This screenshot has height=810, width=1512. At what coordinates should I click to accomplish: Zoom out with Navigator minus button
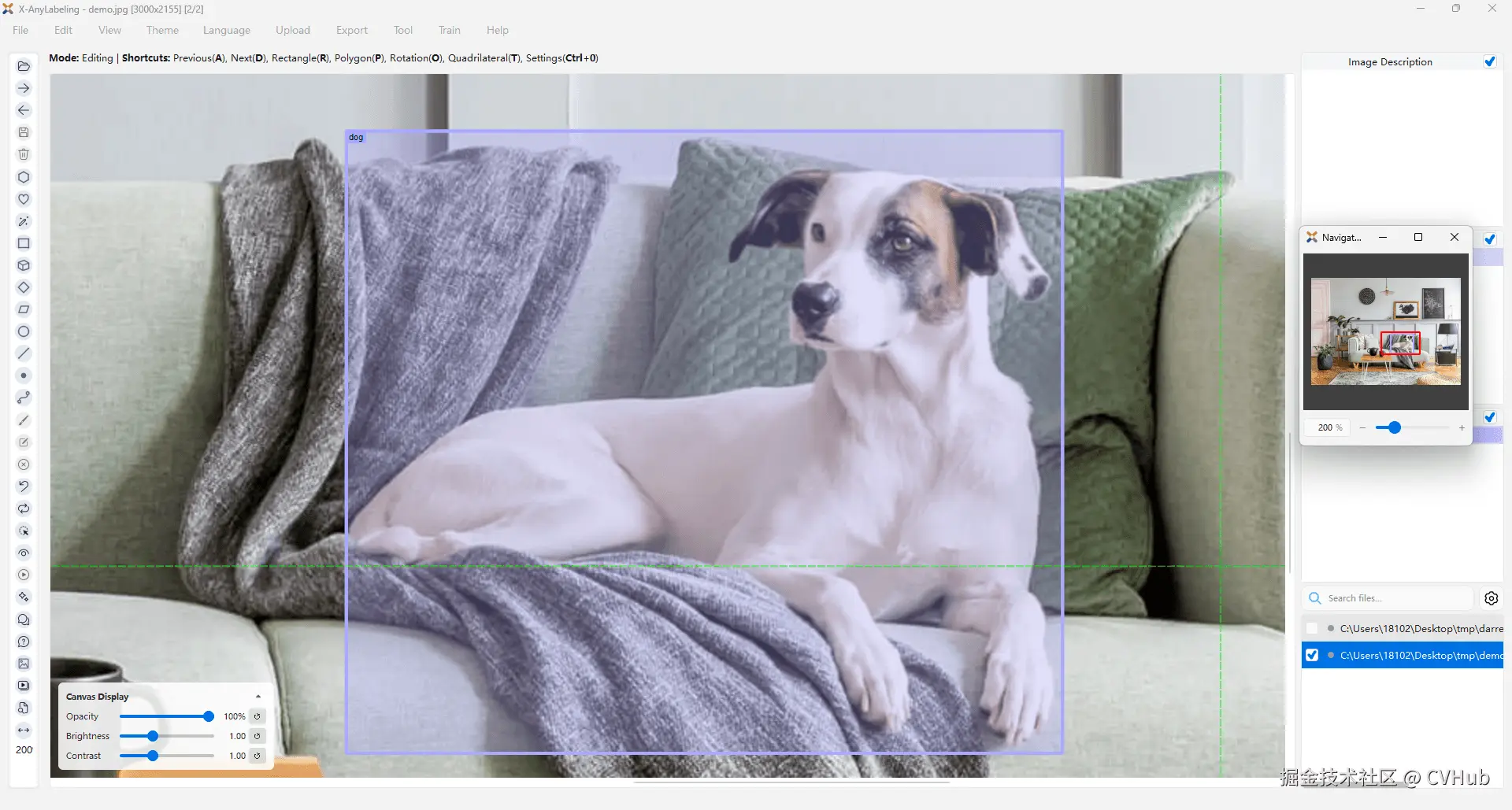1362,427
